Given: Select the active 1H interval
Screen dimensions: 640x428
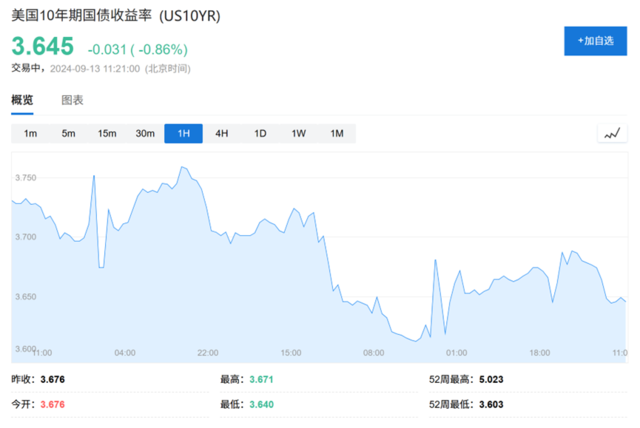Looking at the screenshot, I should 183,134.
